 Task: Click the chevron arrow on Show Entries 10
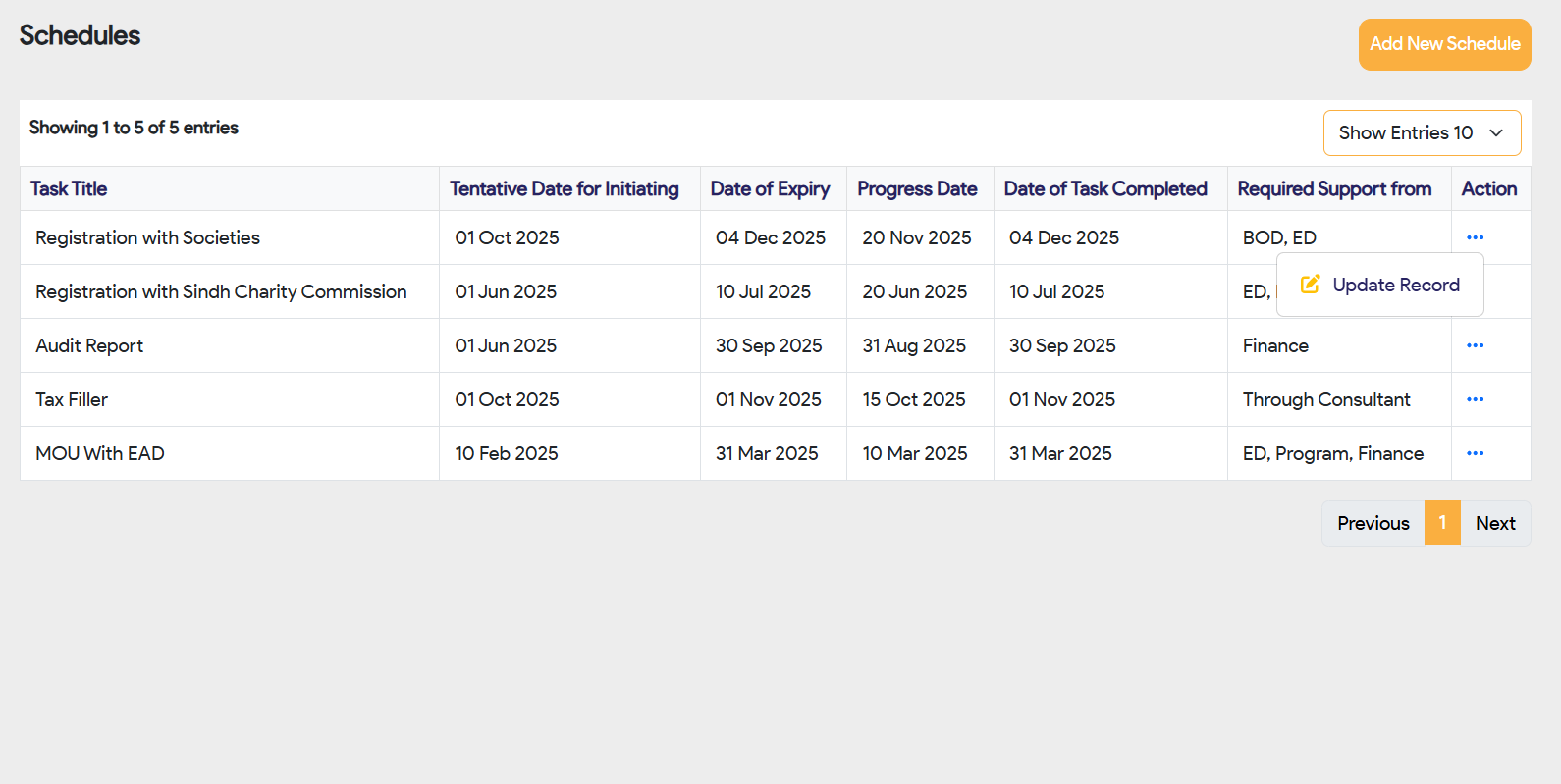tap(1496, 132)
